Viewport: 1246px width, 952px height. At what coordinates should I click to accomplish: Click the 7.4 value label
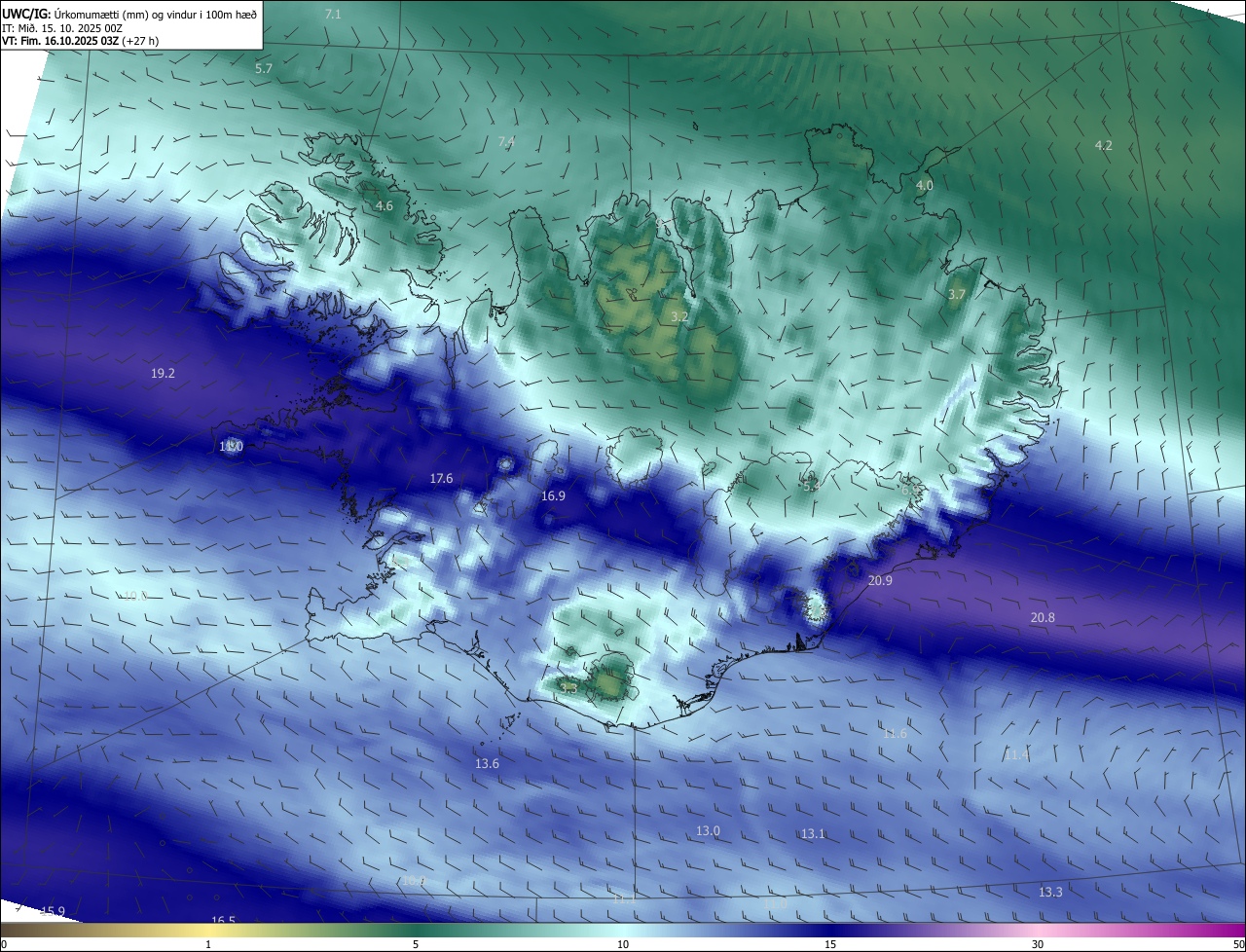point(505,141)
